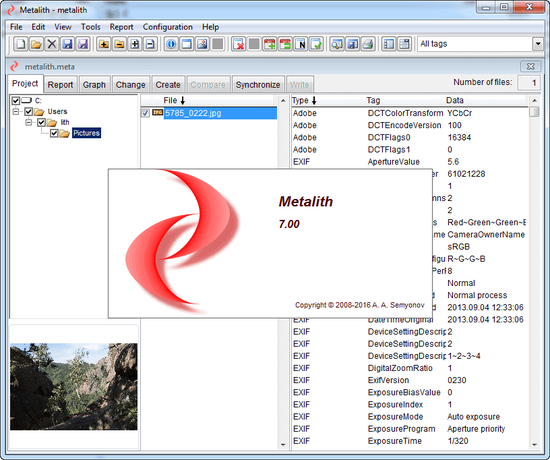
Task: Open a project using the folder icon
Action: pos(36,44)
